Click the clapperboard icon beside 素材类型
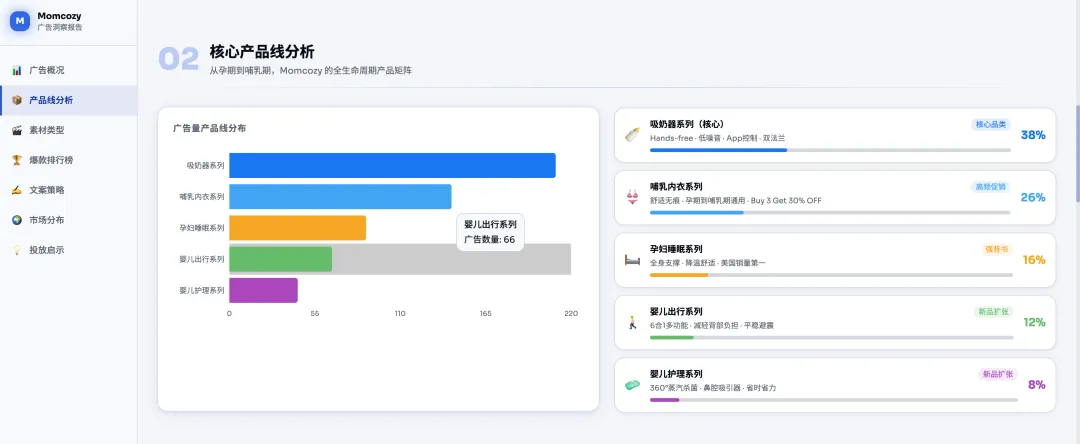This screenshot has height=444, width=1080. pyautogui.click(x=17, y=130)
